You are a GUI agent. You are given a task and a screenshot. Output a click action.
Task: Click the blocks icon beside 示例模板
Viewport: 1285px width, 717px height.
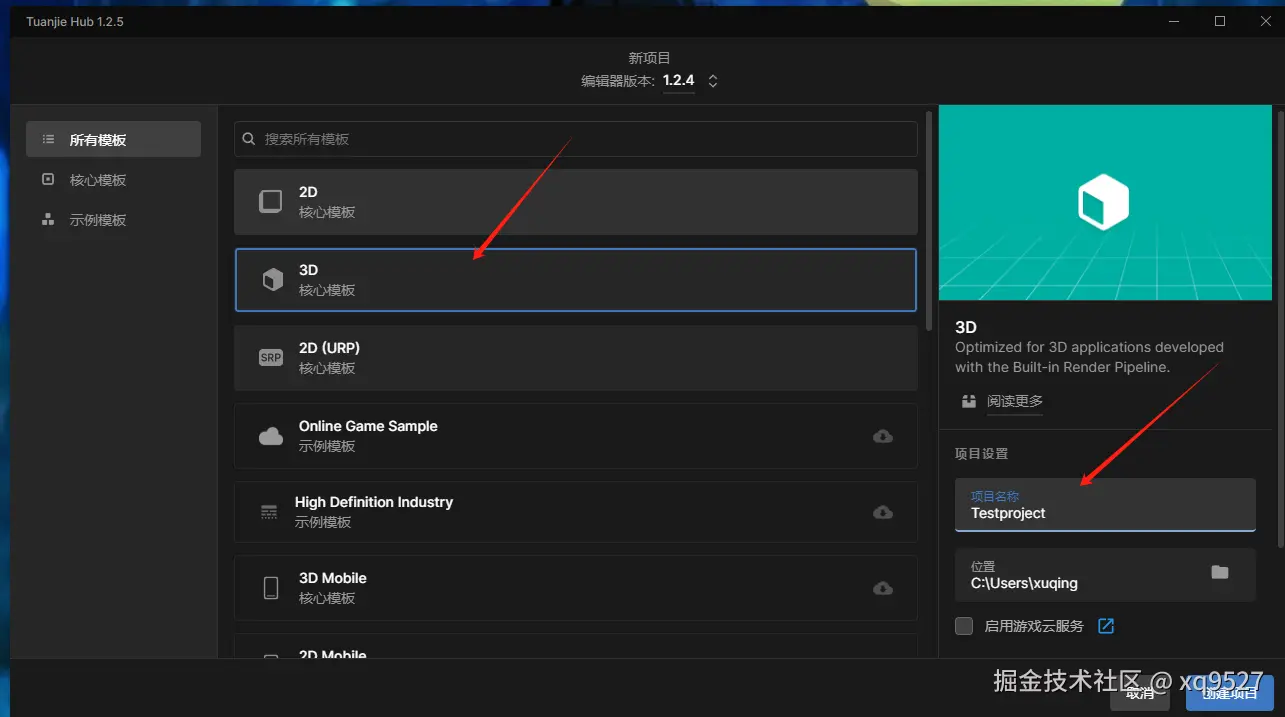coord(48,220)
